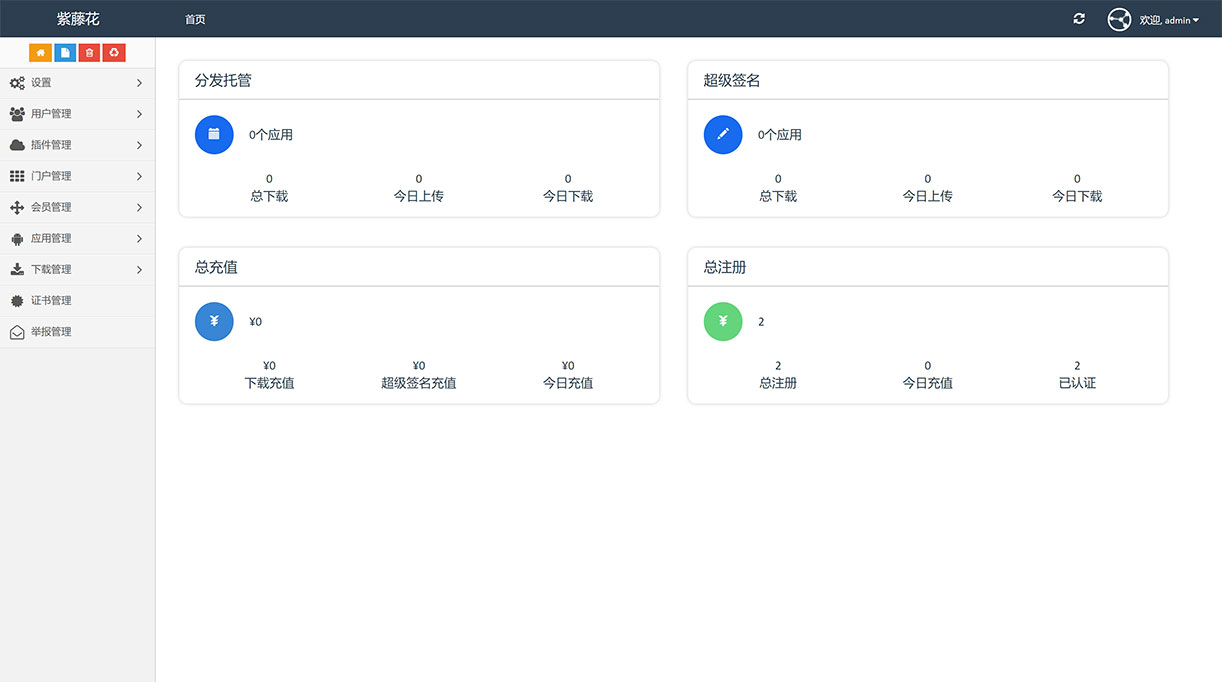This screenshot has width=1222, height=682.
Task: Click the red trash can shortcut button
Action: 90,53
